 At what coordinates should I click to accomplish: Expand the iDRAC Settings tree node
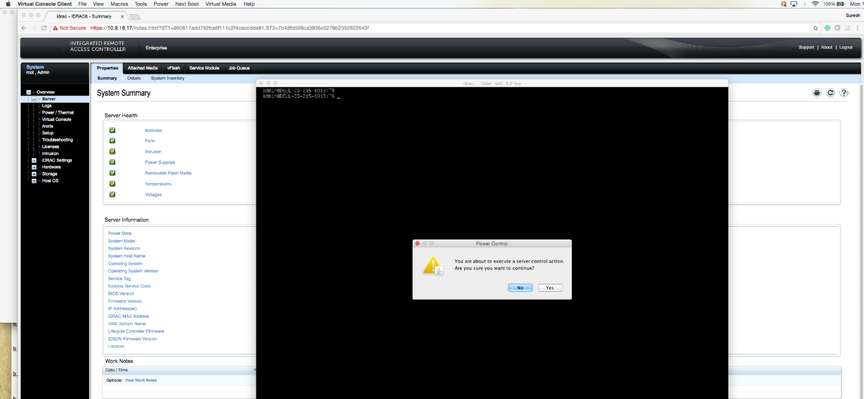[34, 160]
